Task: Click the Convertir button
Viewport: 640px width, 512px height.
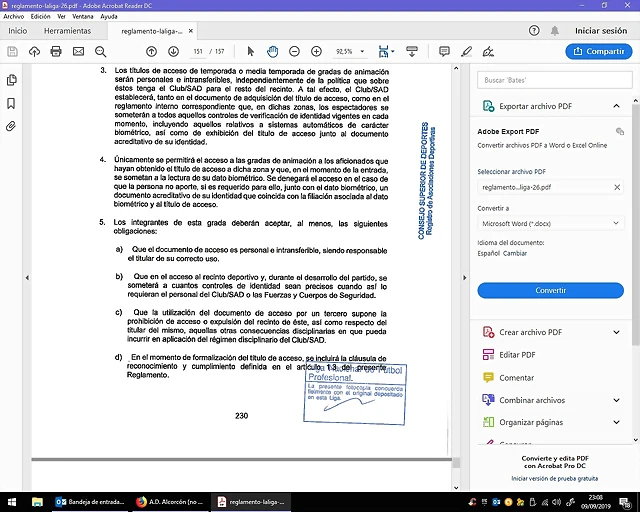Action: [x=551, y=290]
